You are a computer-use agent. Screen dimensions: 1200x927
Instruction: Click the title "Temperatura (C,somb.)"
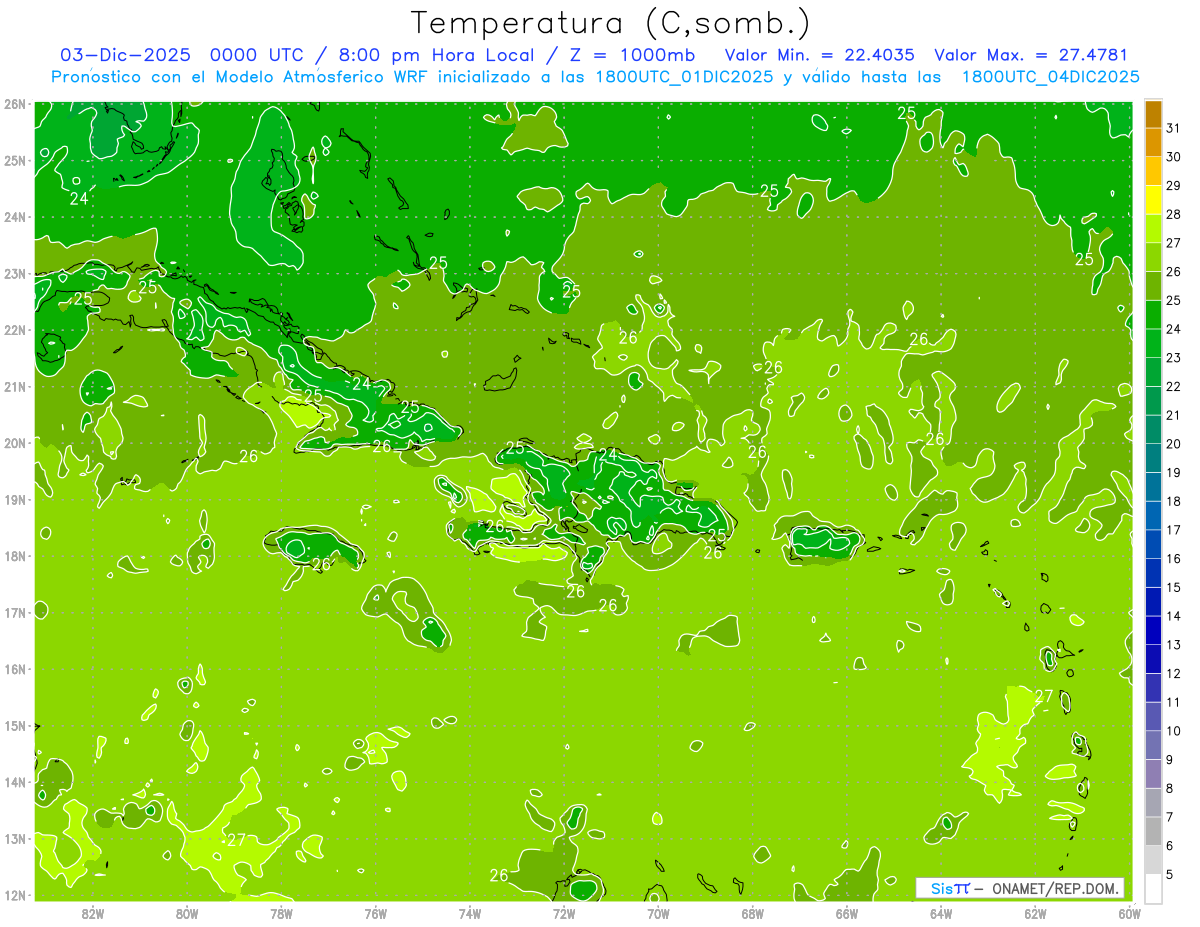[x=610, y=23]
